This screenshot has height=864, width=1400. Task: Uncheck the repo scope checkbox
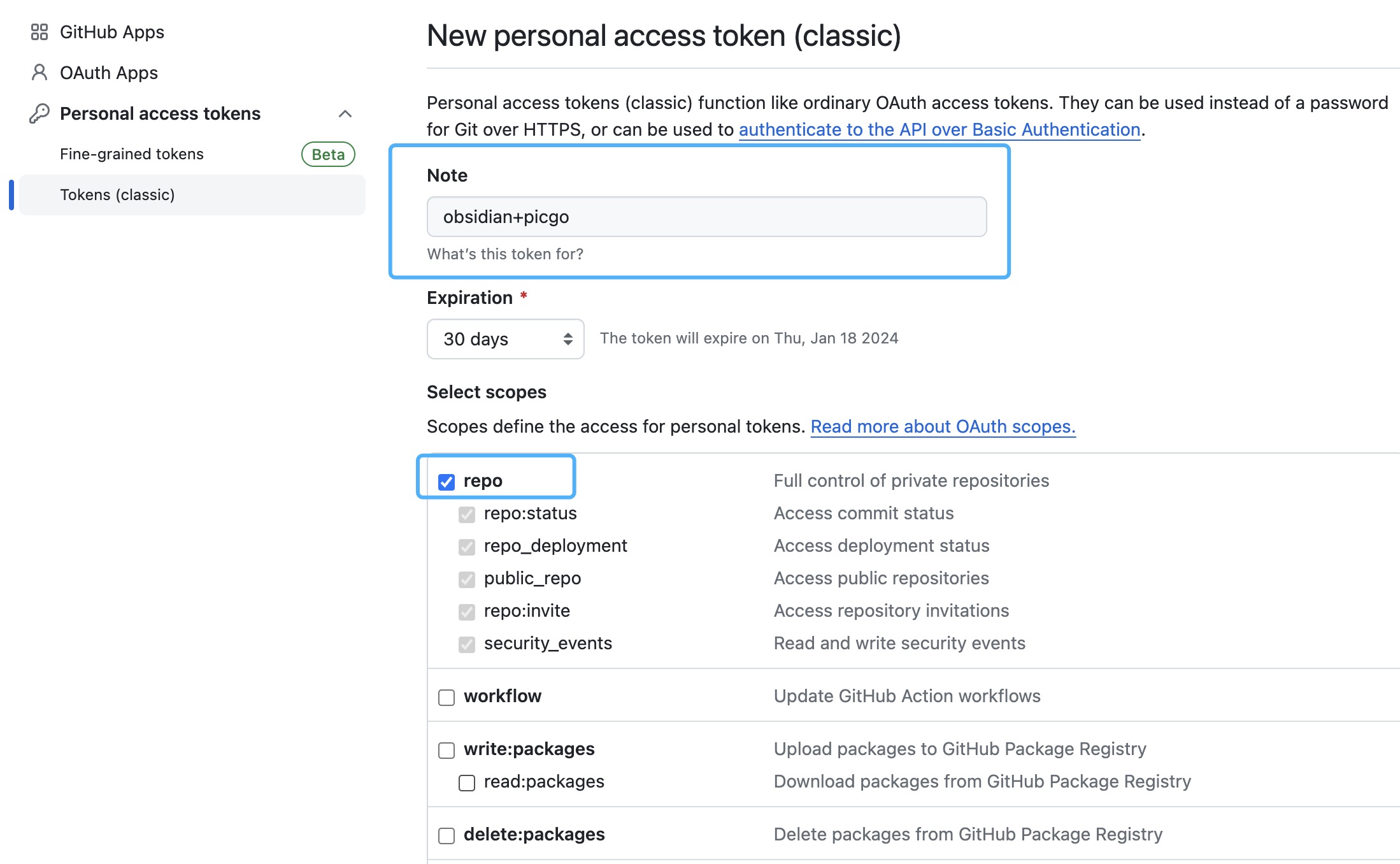(446, 482)
